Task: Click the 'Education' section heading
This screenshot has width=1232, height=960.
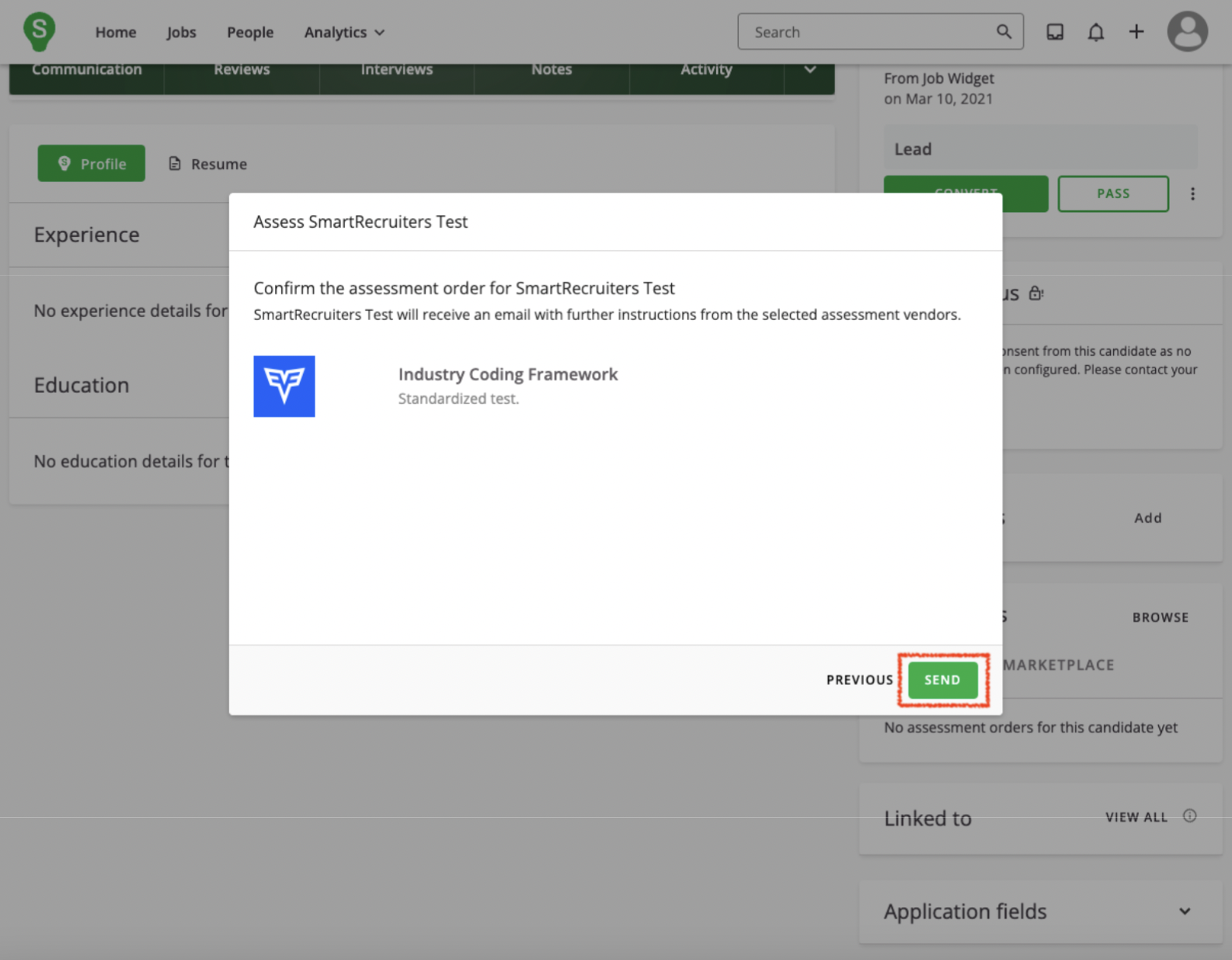Action: click(82, 385)
